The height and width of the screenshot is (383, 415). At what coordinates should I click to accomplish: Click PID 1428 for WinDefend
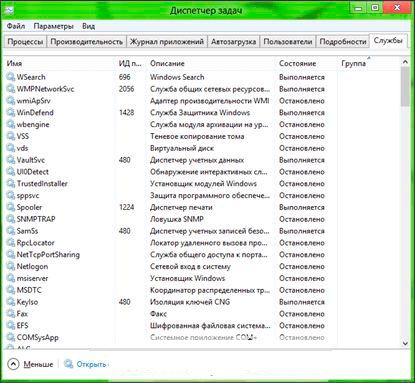point(127,113)
